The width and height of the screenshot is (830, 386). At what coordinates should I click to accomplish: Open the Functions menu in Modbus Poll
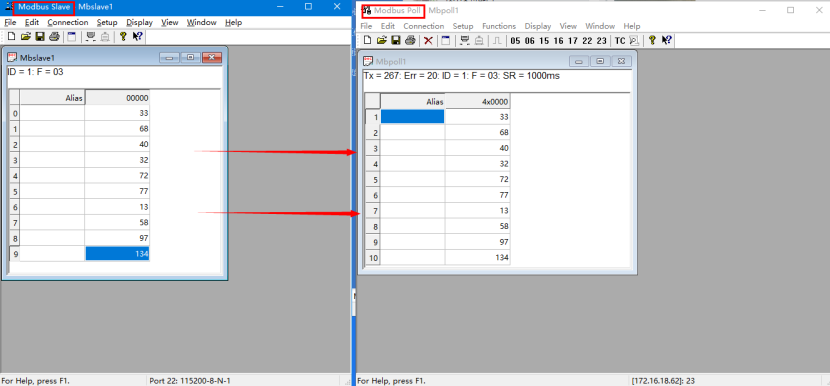coord(499,26)
